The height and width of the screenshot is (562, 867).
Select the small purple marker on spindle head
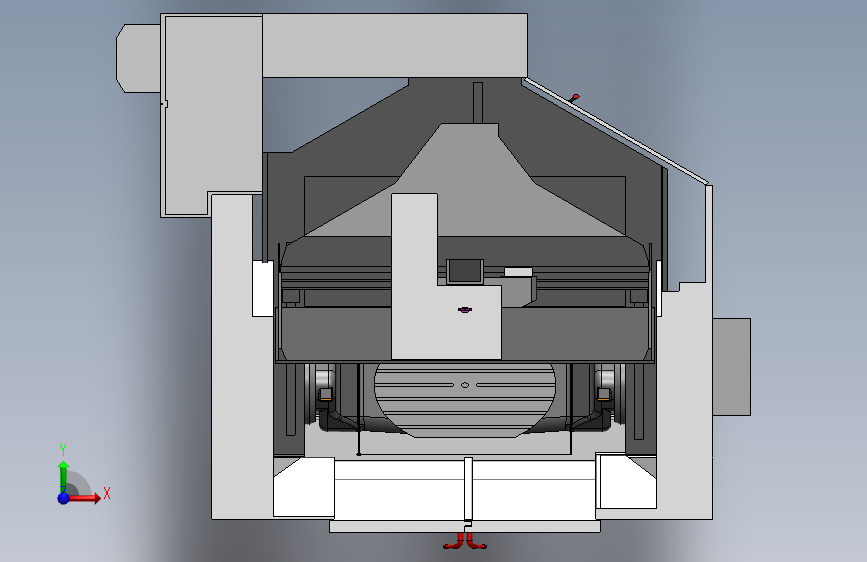[465, 310]
